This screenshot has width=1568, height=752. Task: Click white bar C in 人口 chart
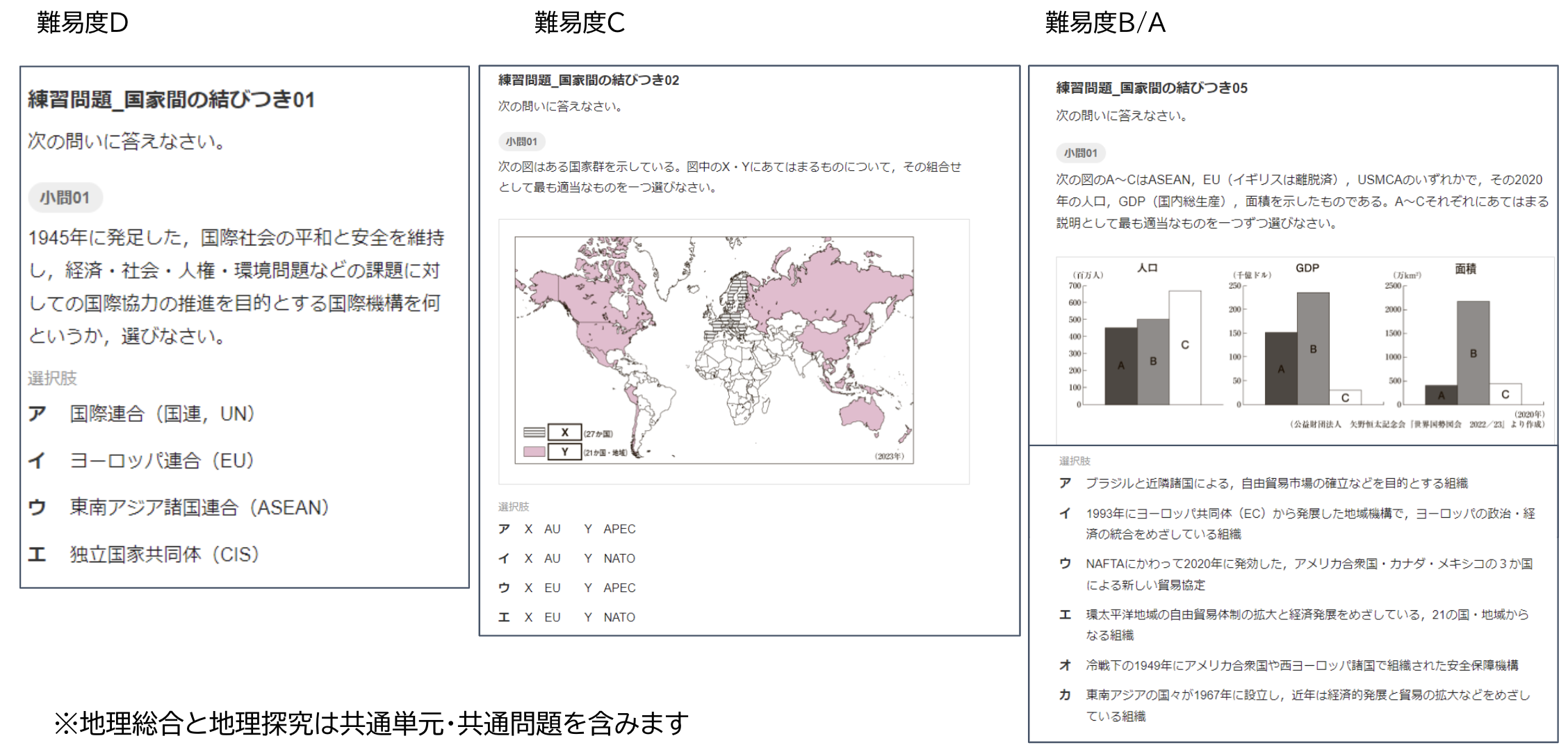click(1184, 348)
